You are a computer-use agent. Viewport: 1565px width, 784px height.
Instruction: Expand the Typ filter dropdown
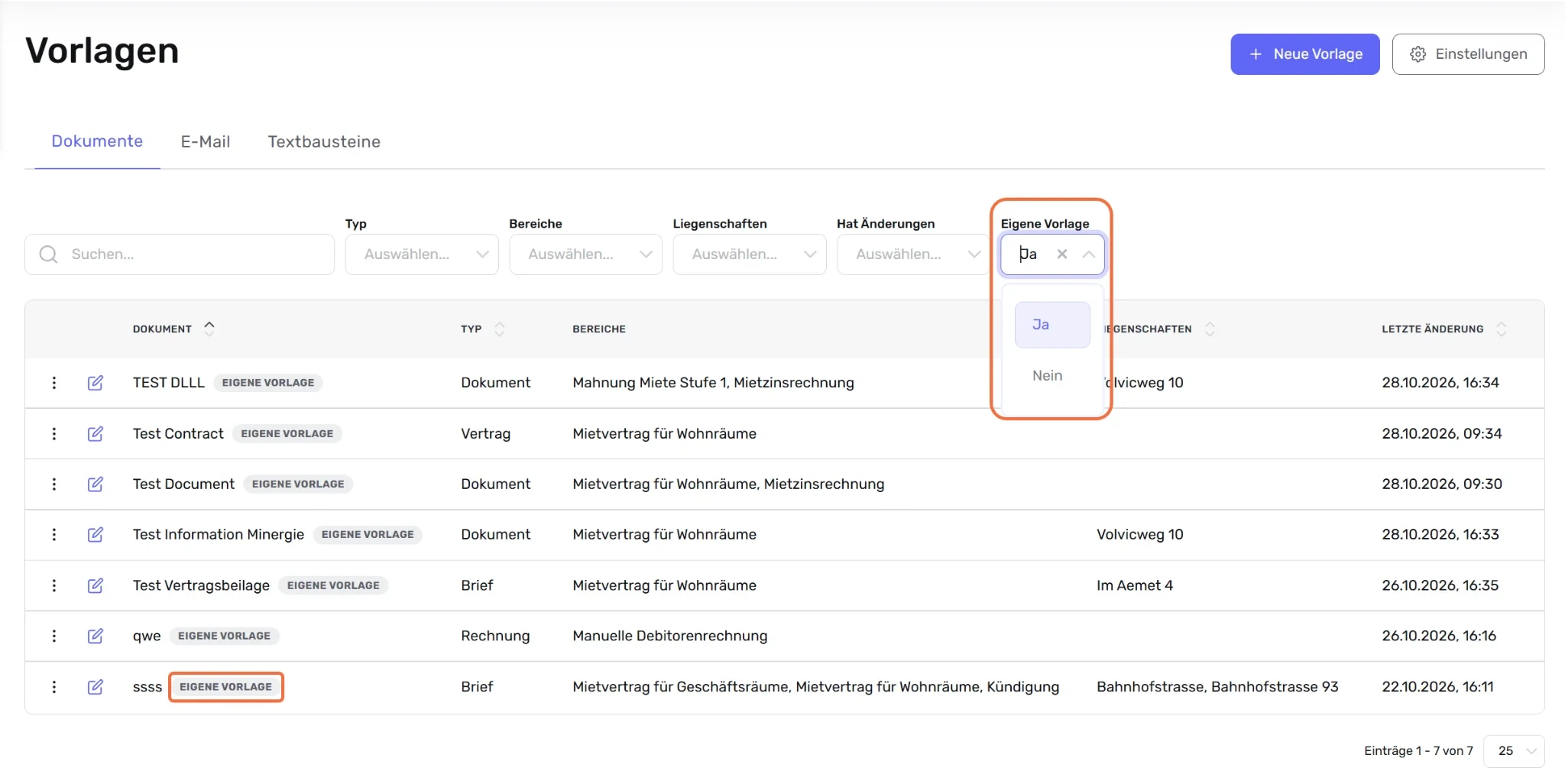(x=422, y=254)
